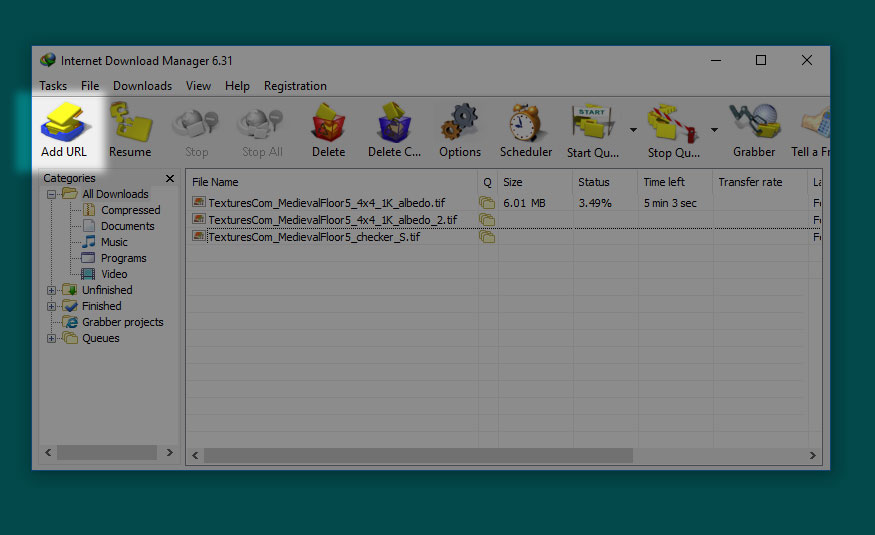Click the Resume toolbar icon

click(x=130, y=122)
